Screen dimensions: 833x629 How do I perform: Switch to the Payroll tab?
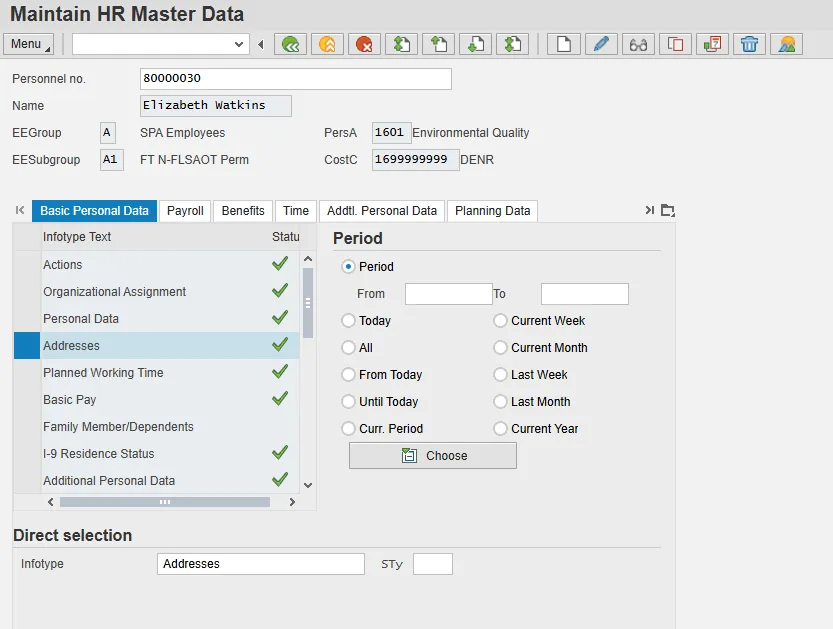point(185,211)
